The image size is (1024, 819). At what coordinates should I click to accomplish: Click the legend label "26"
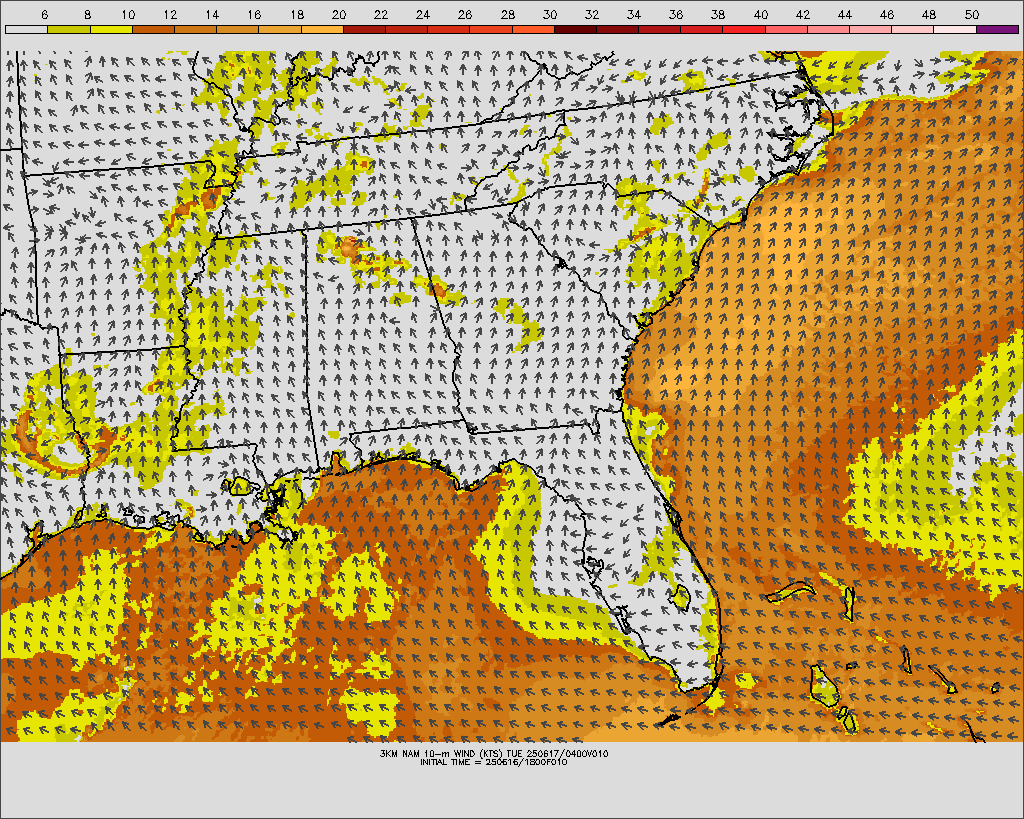click(x=465, y=14)
